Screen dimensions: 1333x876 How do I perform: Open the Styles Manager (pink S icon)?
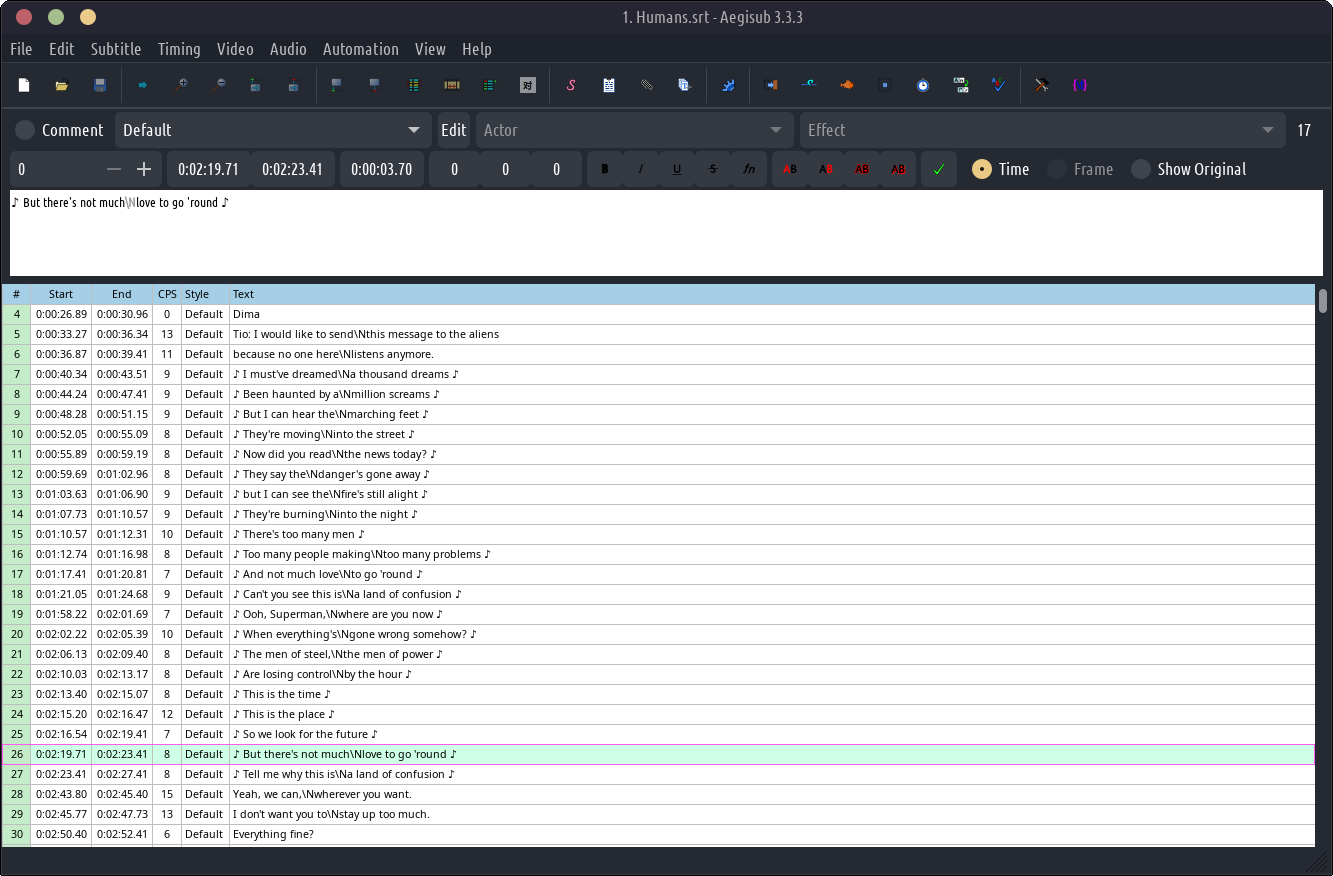(x=570, y=86)
